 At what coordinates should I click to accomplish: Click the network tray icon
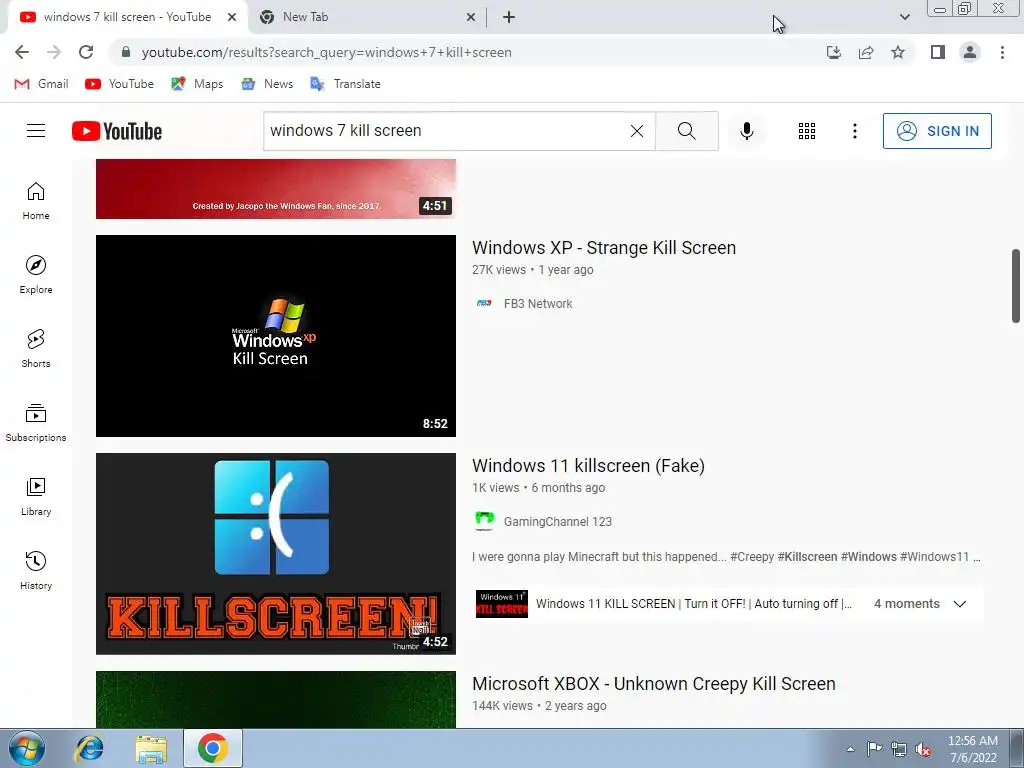tap(899, 749)
